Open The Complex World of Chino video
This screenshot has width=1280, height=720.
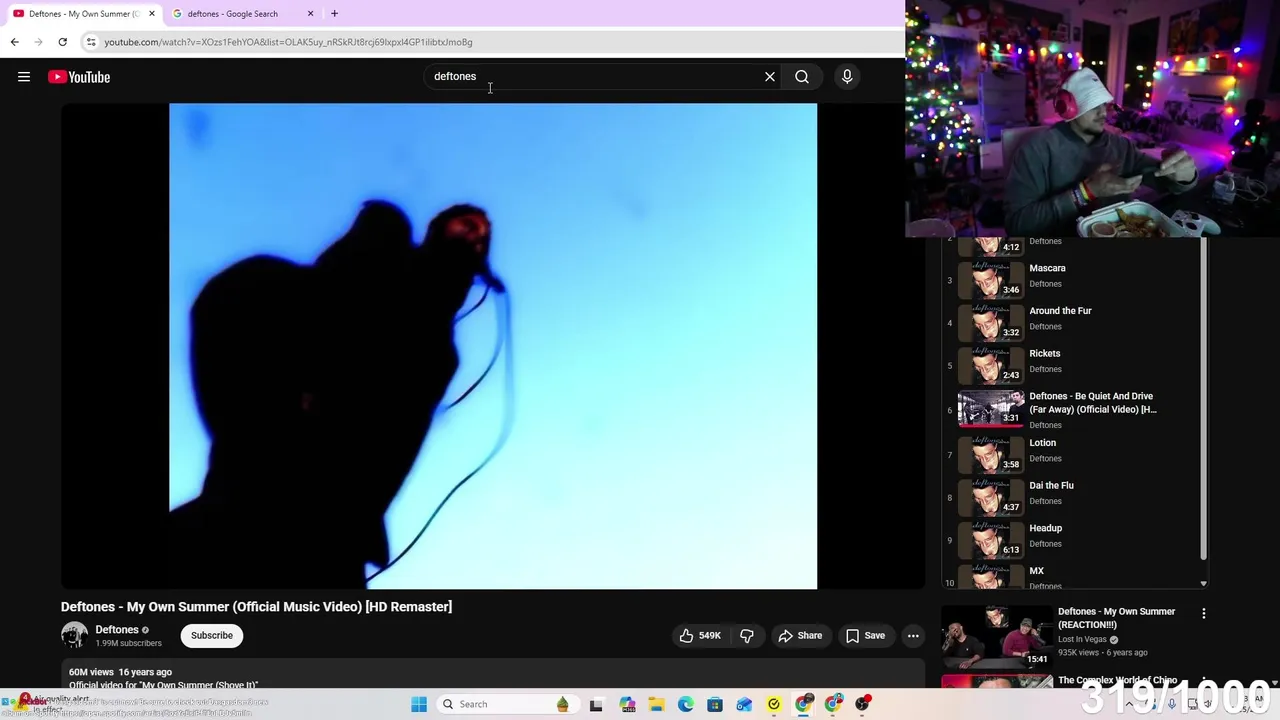click(1118, 681)
